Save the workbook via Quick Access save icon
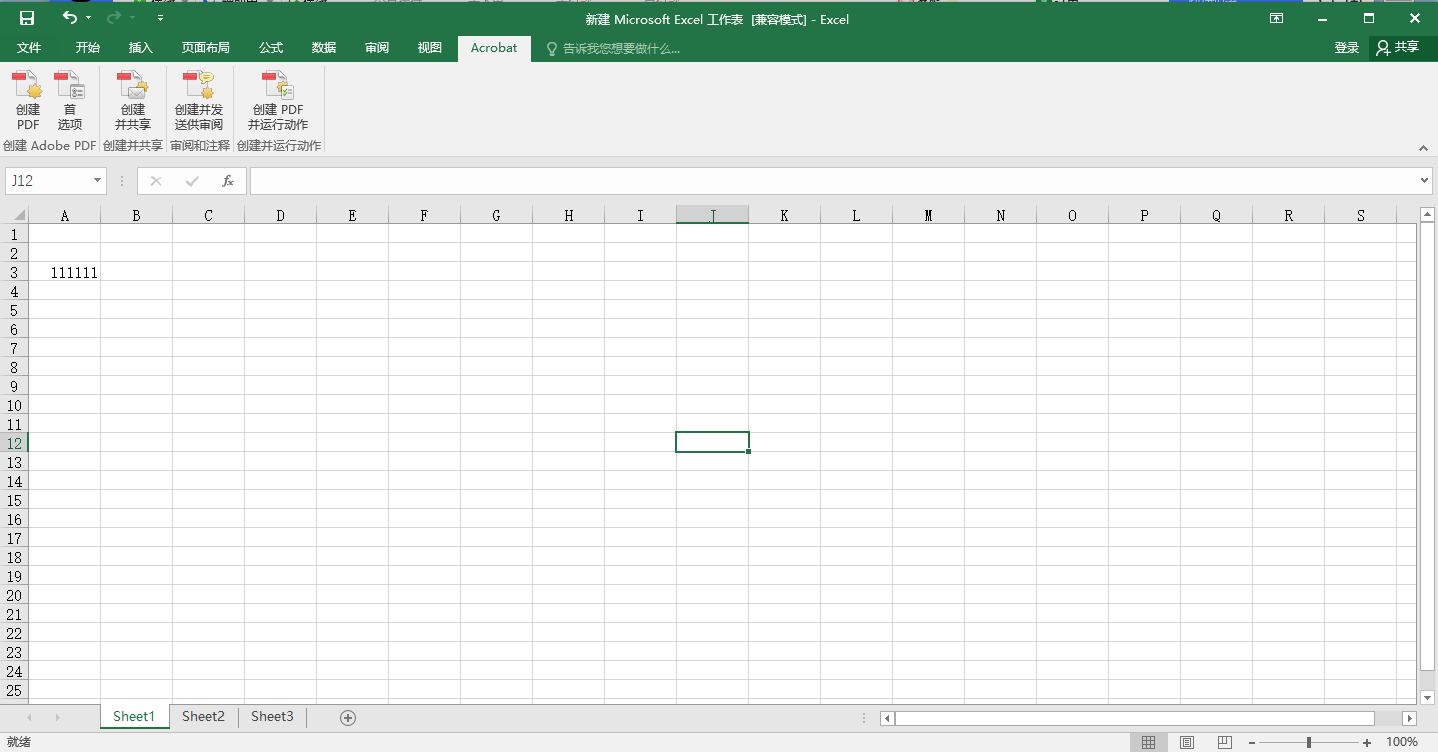The image size is (1438, 752). click(26, 17)
